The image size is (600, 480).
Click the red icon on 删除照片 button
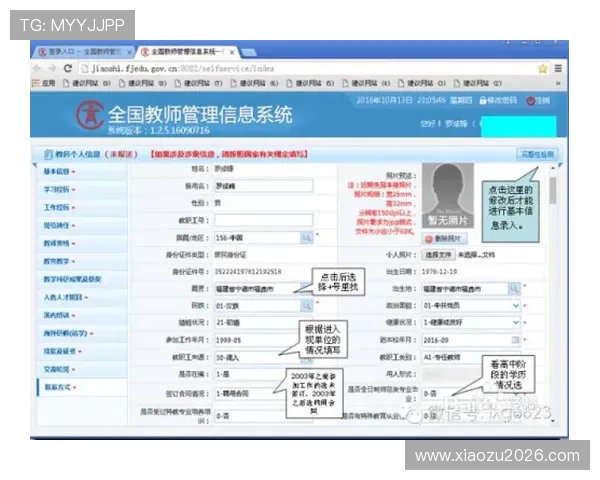(429, 239)
